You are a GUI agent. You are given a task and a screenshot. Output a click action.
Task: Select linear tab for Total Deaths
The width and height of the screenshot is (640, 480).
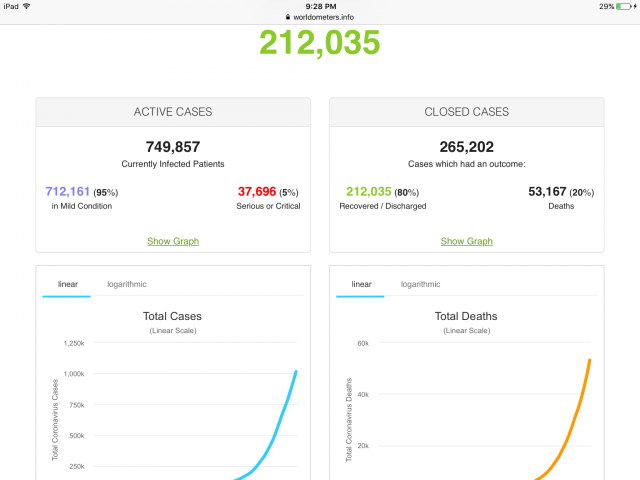point(361,284)
